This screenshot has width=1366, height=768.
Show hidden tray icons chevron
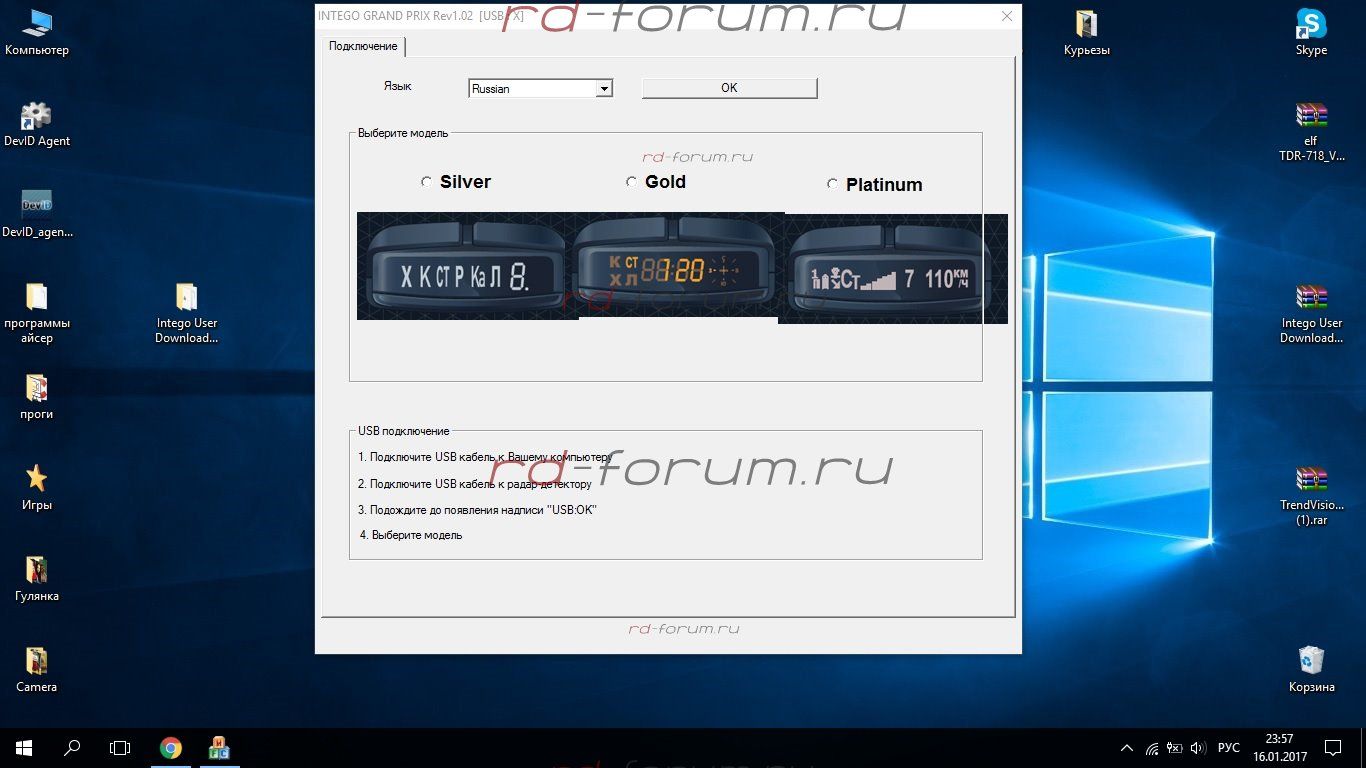(1127, 748)
